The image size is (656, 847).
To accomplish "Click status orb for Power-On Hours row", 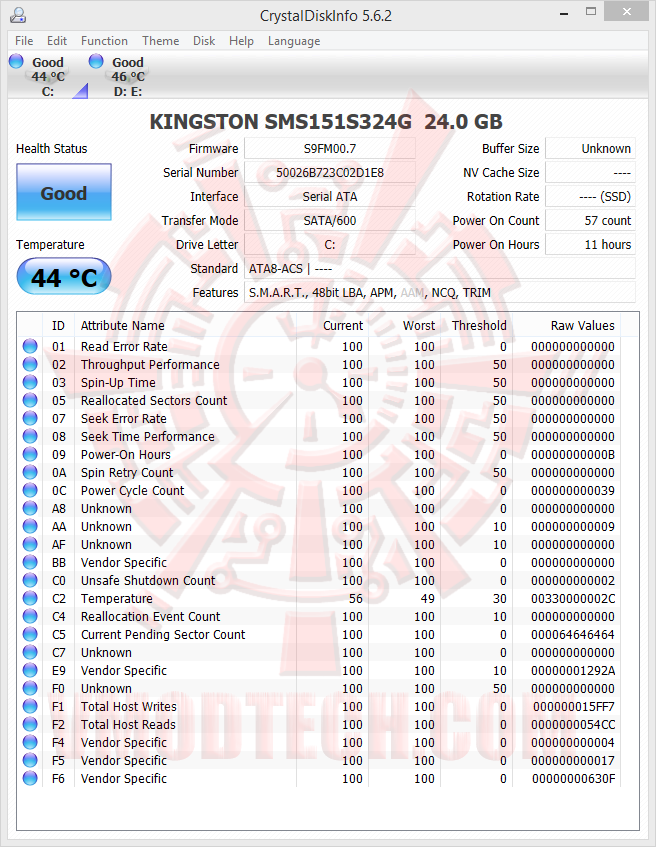I will 30,454.
